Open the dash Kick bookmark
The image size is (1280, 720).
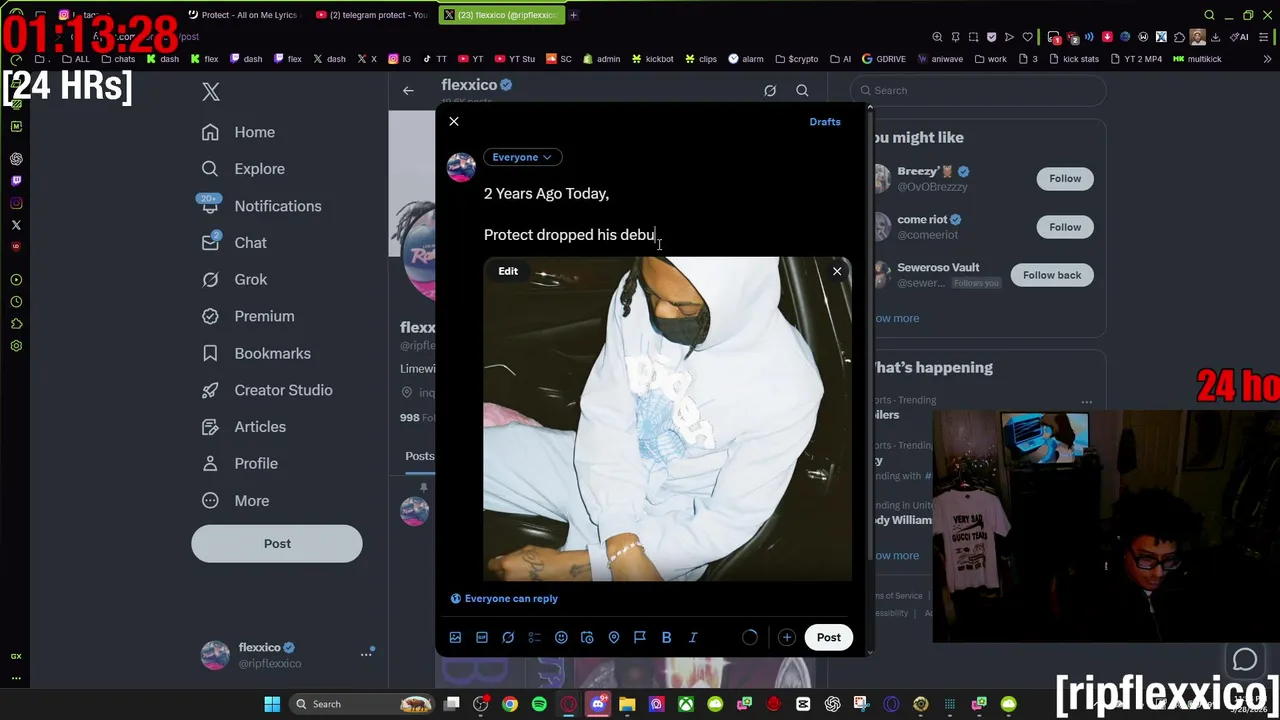162,59
